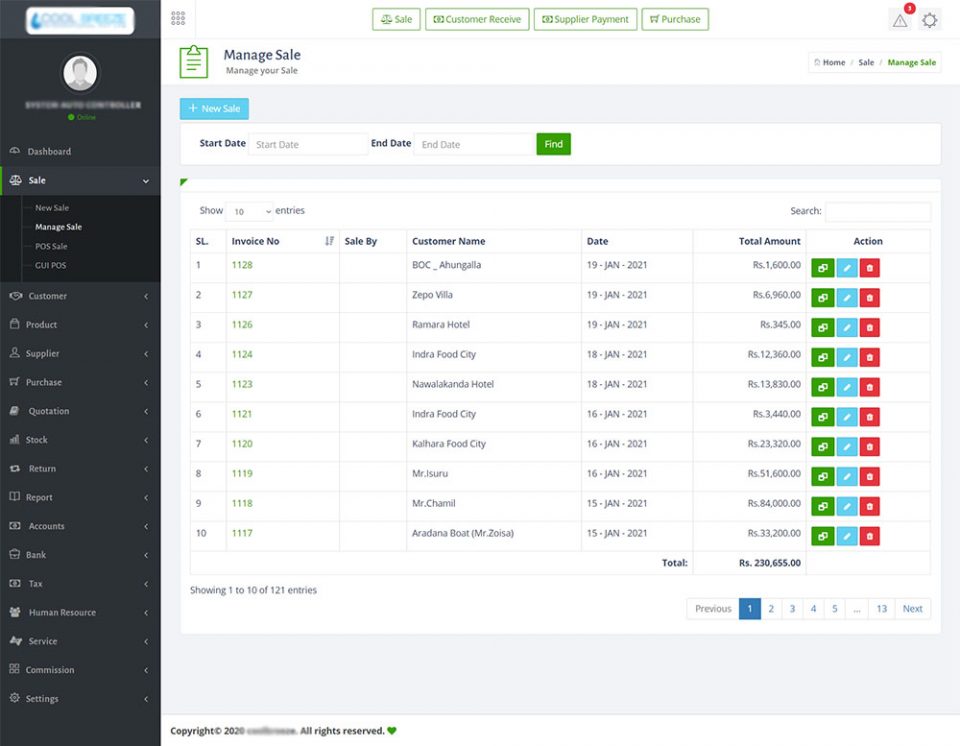Edit the Kalhara Food City sale
The image size is (960, 746).
(846, 447)
